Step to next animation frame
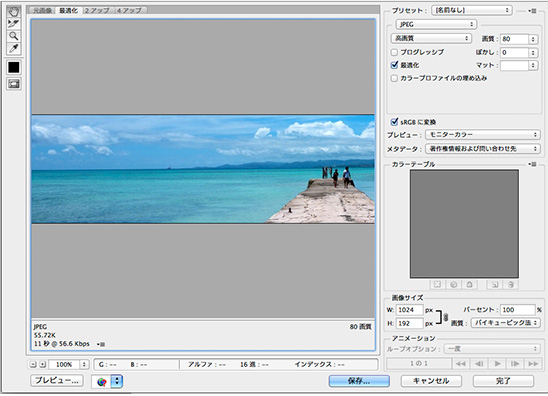The image size is (548, 396). tap(515, 364)
